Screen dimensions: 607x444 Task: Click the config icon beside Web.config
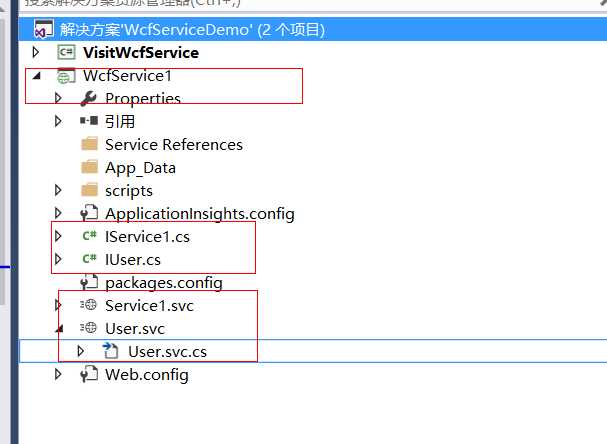click(89, 374)
